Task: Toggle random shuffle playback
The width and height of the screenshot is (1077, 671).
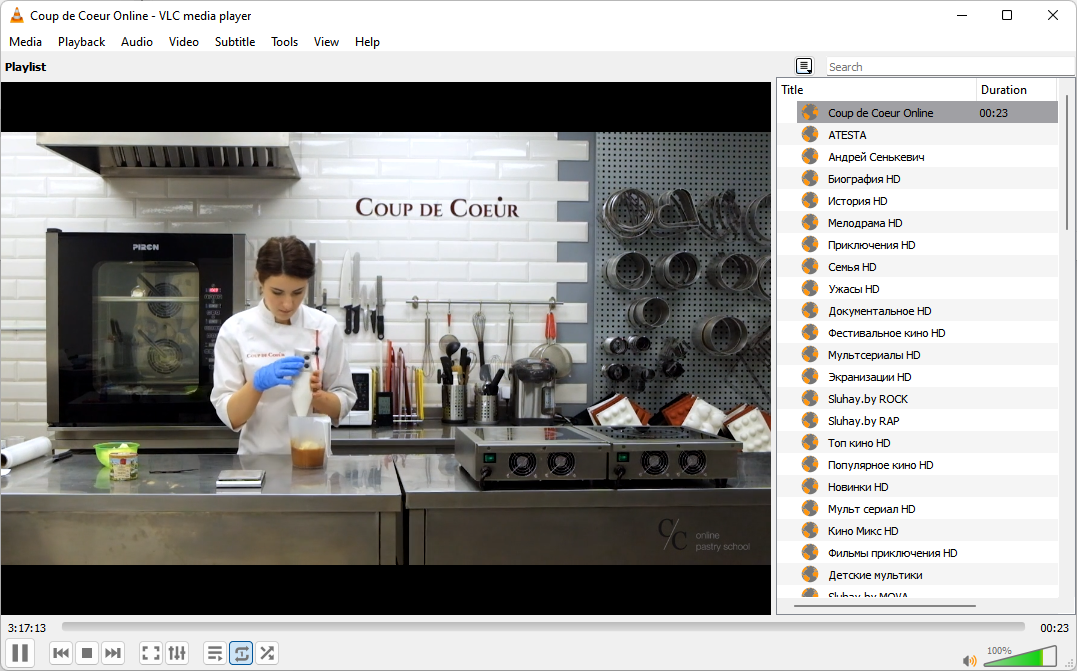Action: coord(267,652)
